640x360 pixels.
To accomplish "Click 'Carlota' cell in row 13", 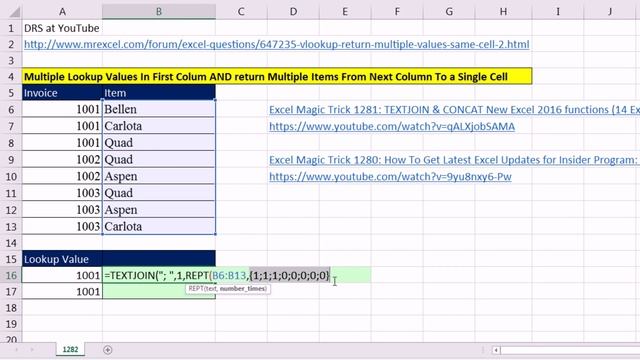I will click(159, 227).
